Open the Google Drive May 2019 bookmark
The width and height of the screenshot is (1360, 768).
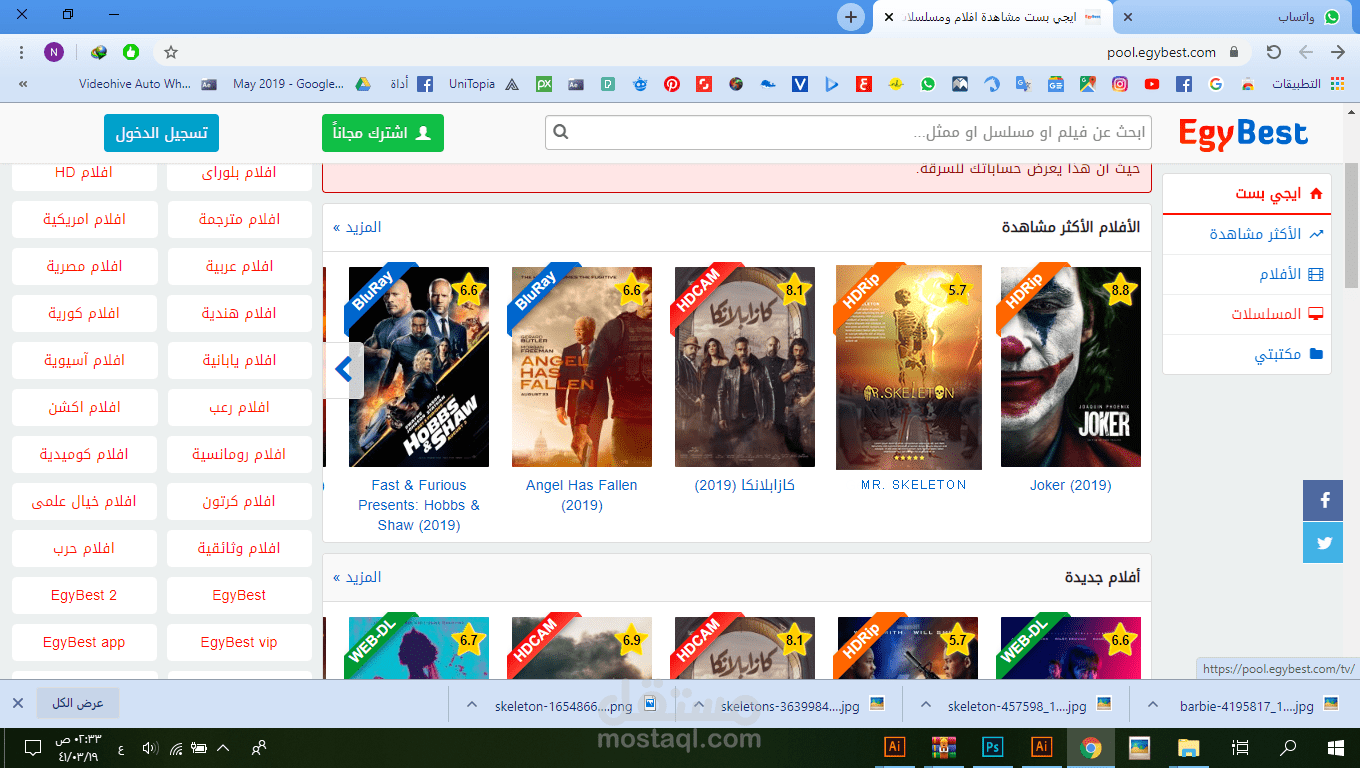302,85
